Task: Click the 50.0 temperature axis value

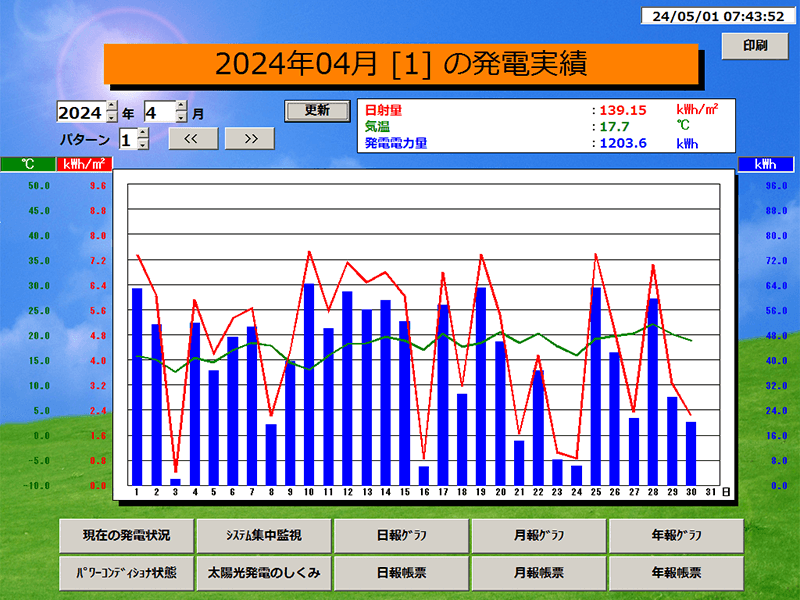Action: (x=39, y=186)
